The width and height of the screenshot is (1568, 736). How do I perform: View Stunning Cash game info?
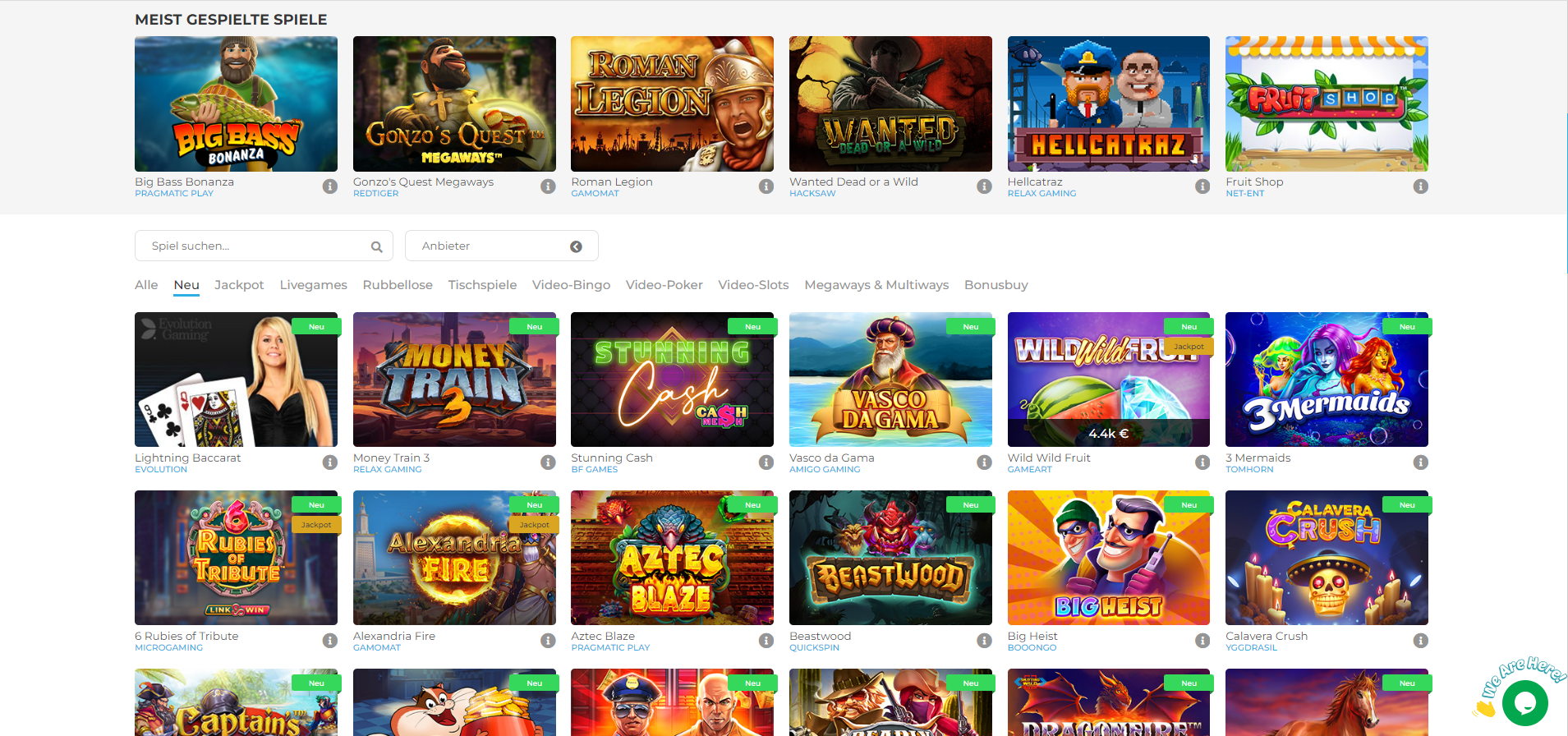tap(766, 462)
